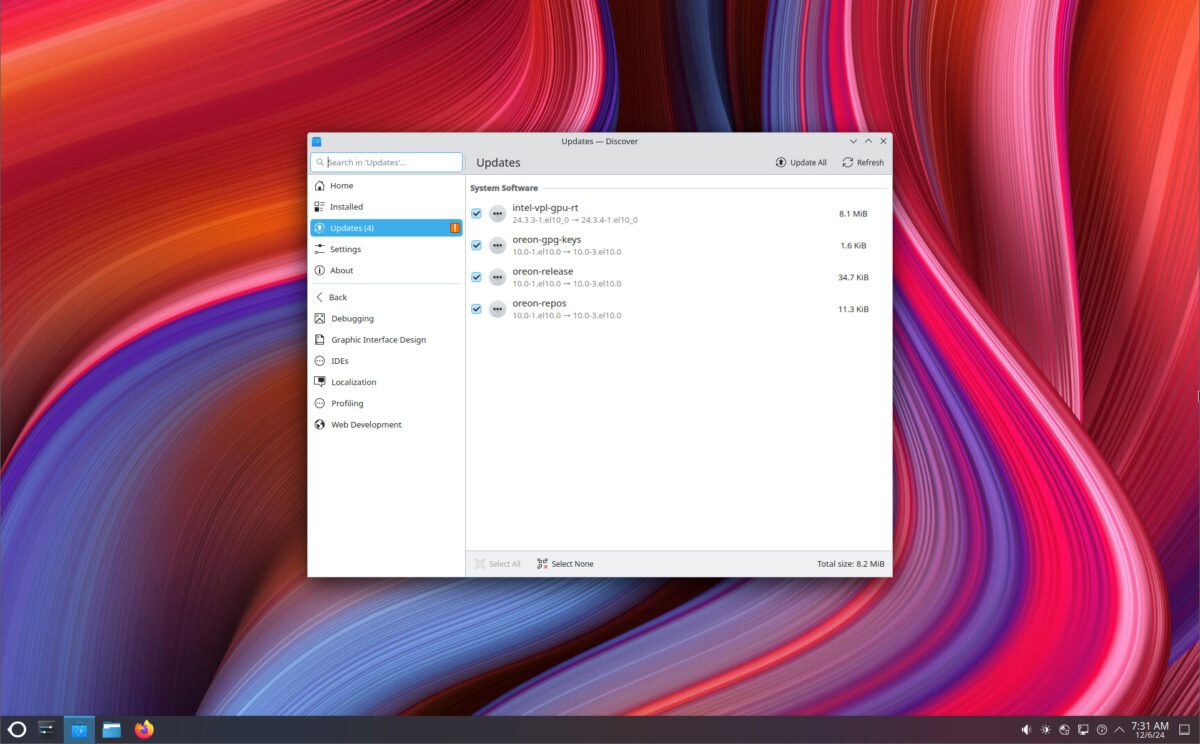Open the About page in Discover

click(341, 270)
